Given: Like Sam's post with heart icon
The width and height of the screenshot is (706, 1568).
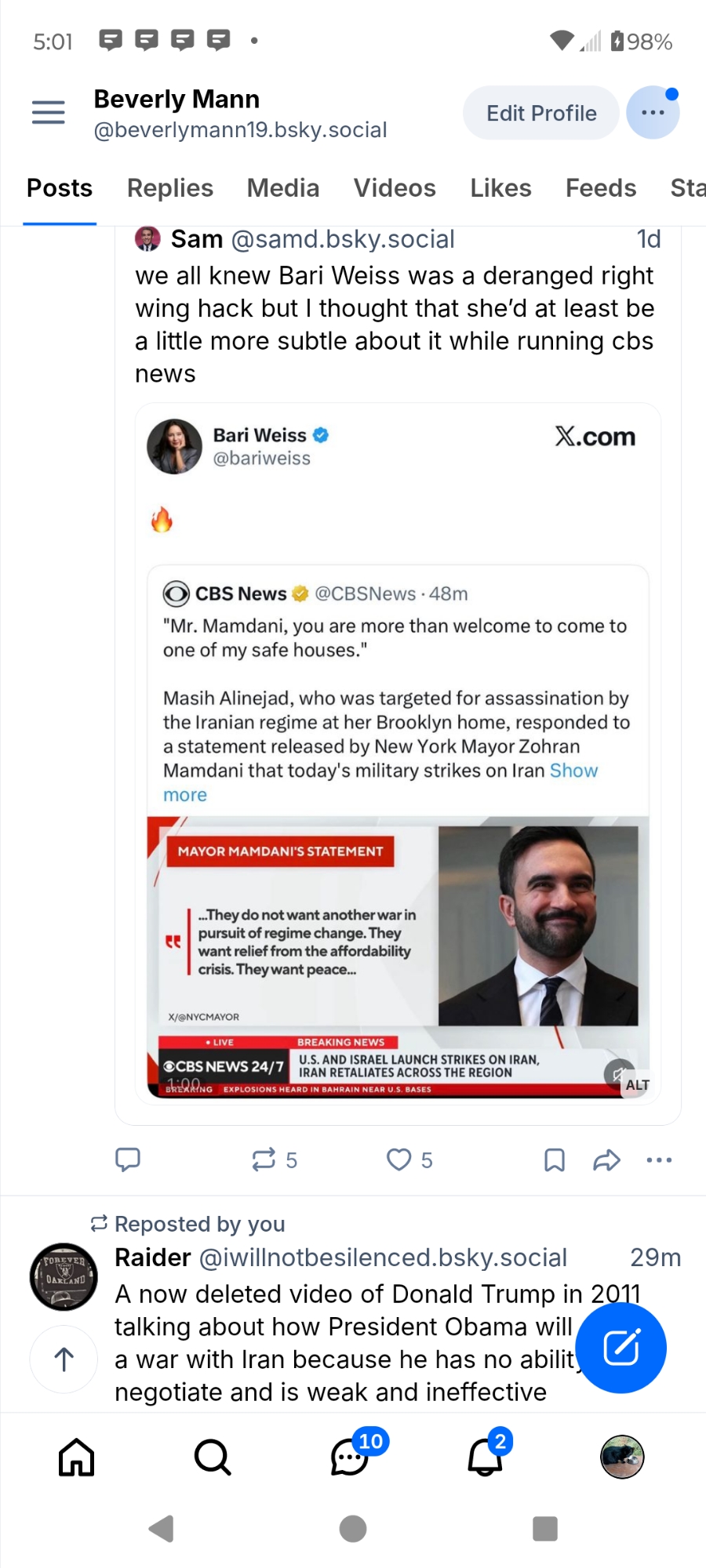Looking at the screenshot, I should click(x=399, y=1159).
